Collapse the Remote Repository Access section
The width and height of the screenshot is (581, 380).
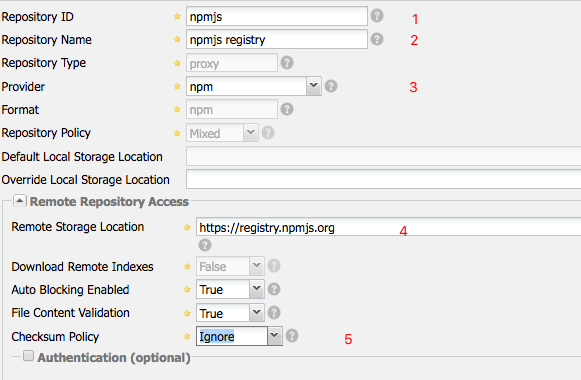[x=19, y=201]
